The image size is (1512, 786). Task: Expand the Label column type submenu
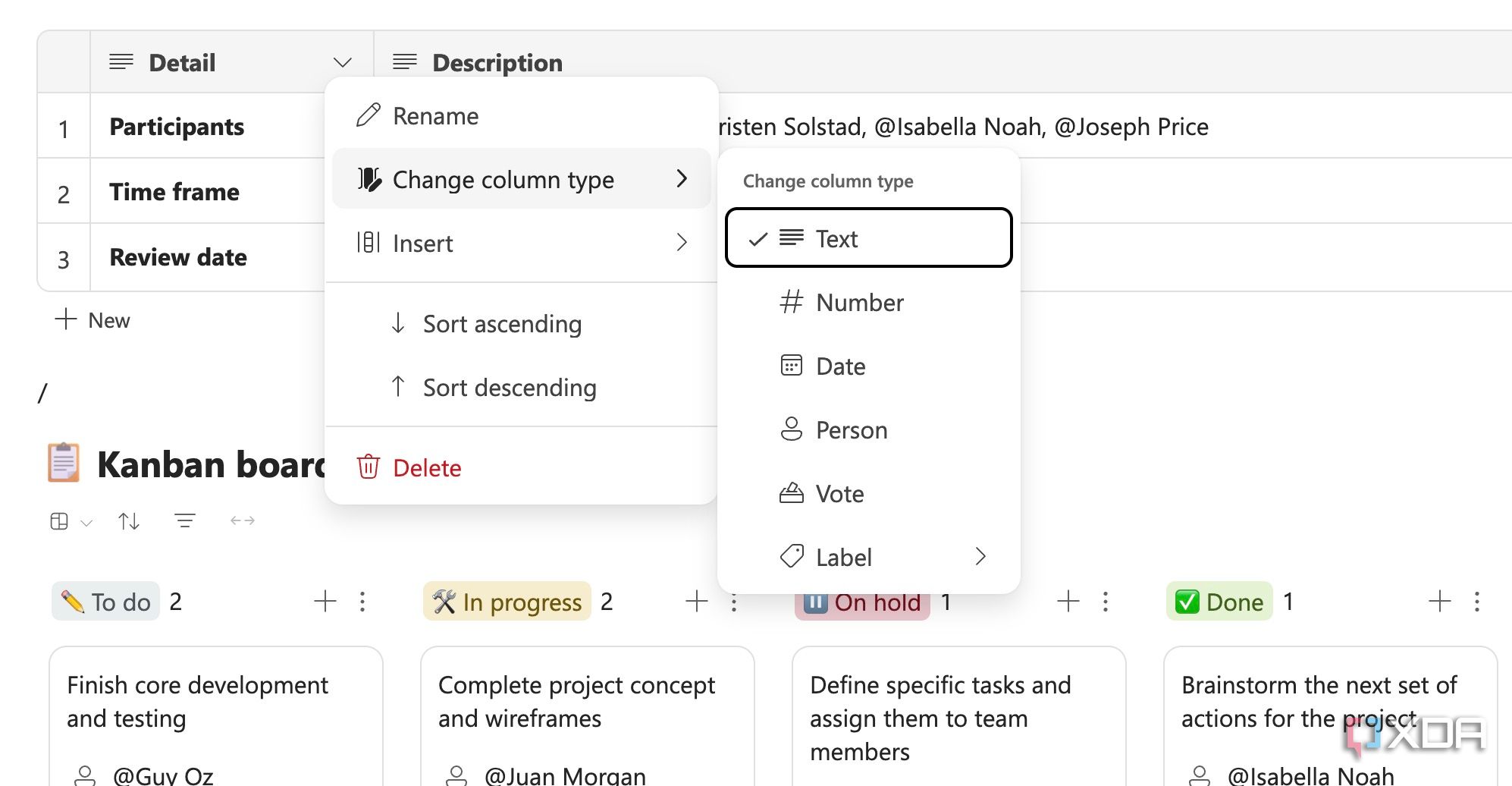(843, 557)
